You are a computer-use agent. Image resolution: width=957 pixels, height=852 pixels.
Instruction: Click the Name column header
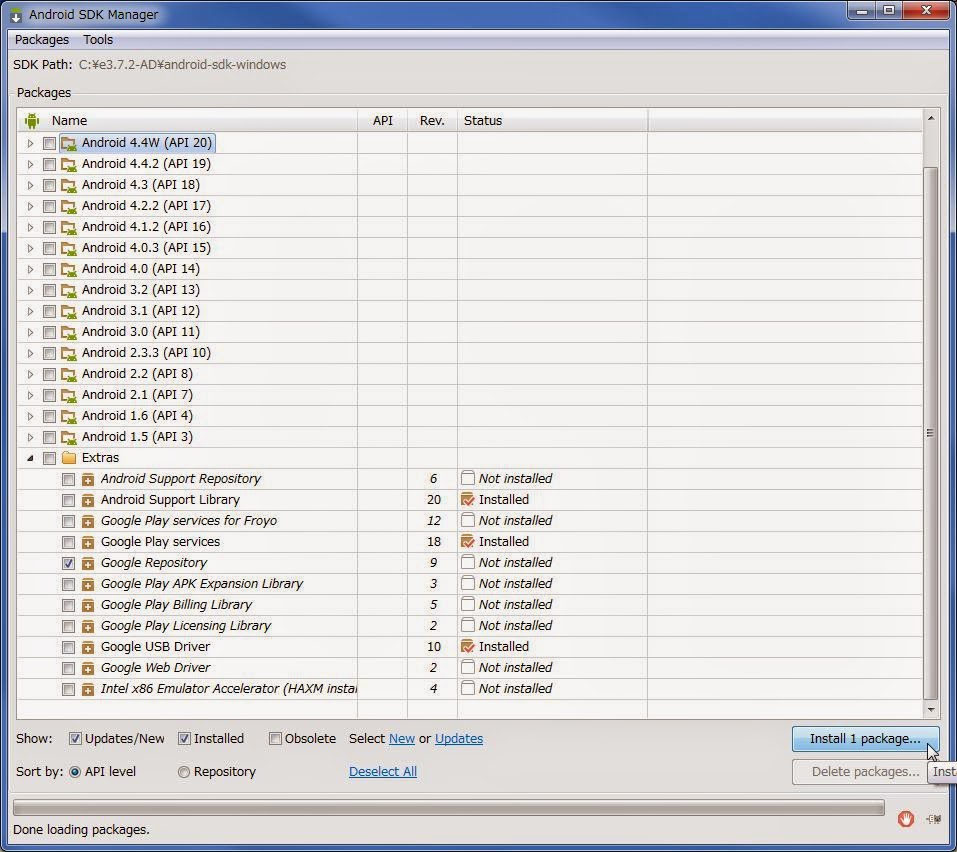coord(188,120)
